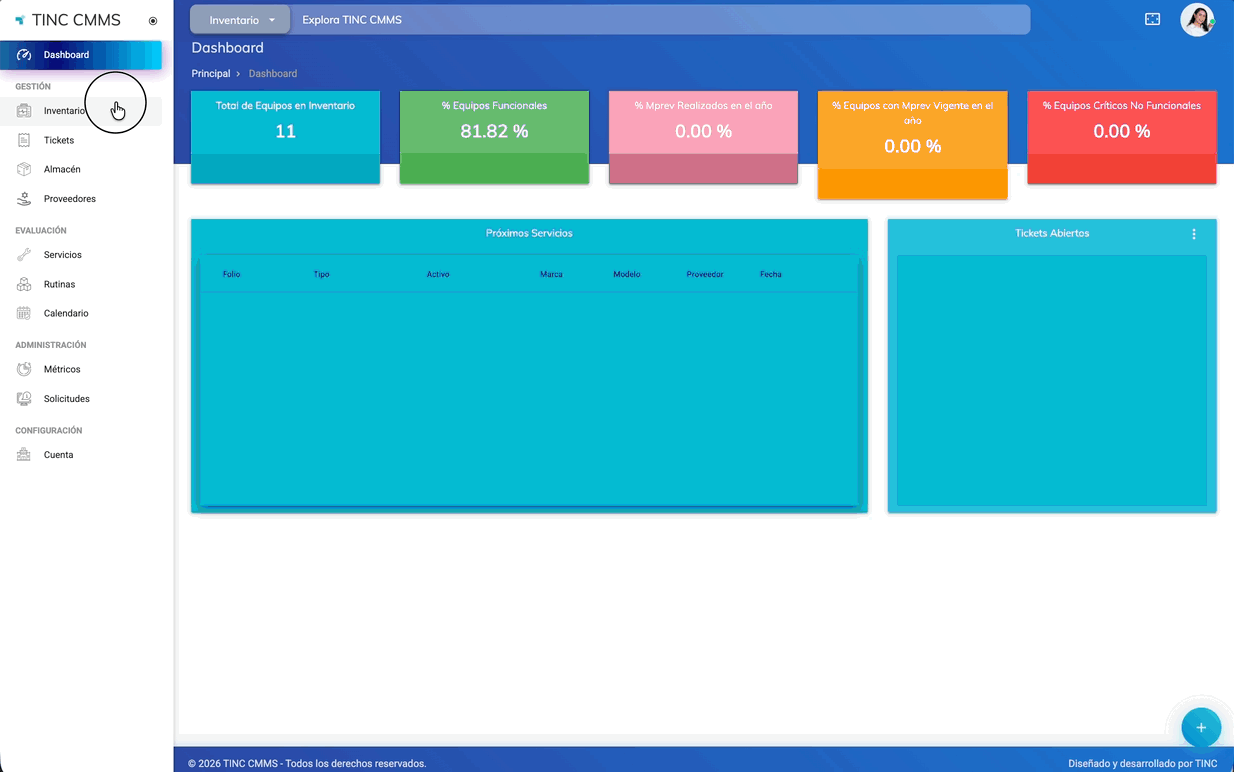The image size is (1234, 772).
Task: Open Tickets Abiertos three-dot options menu
Action: coord(1193,234)
